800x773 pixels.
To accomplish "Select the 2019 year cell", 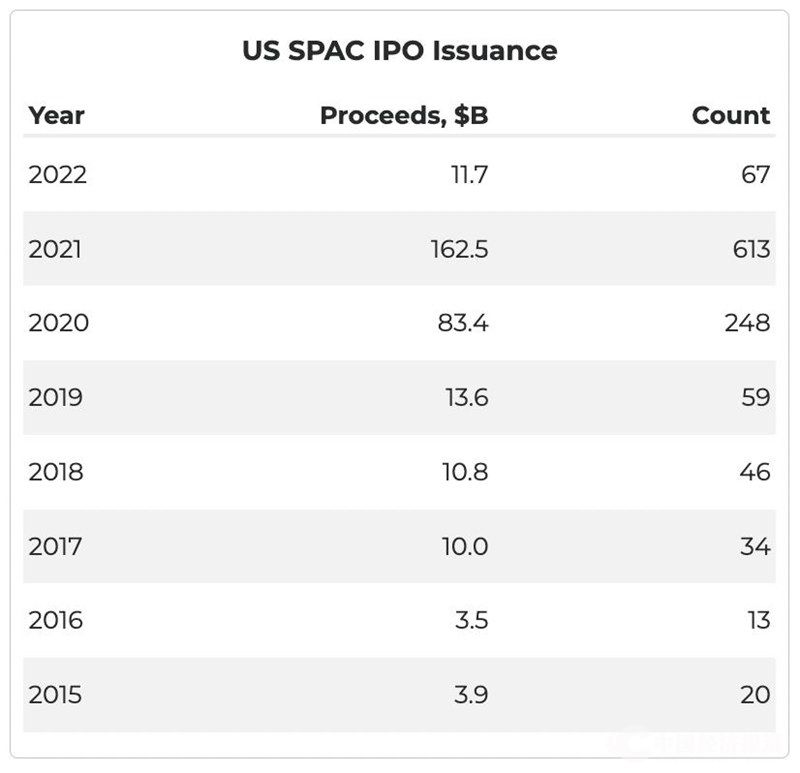I will coord(56,398).
